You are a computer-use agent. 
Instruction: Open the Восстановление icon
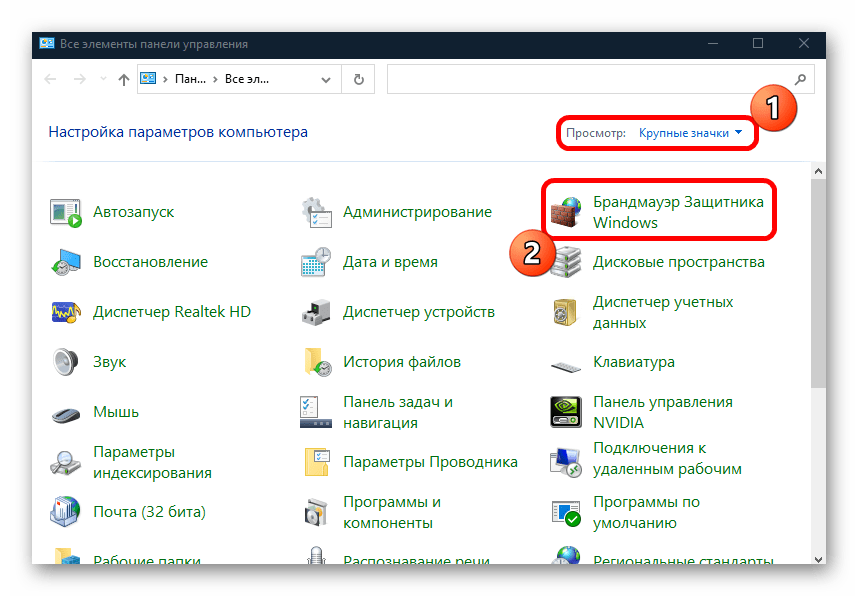click(x=66, y=262)
